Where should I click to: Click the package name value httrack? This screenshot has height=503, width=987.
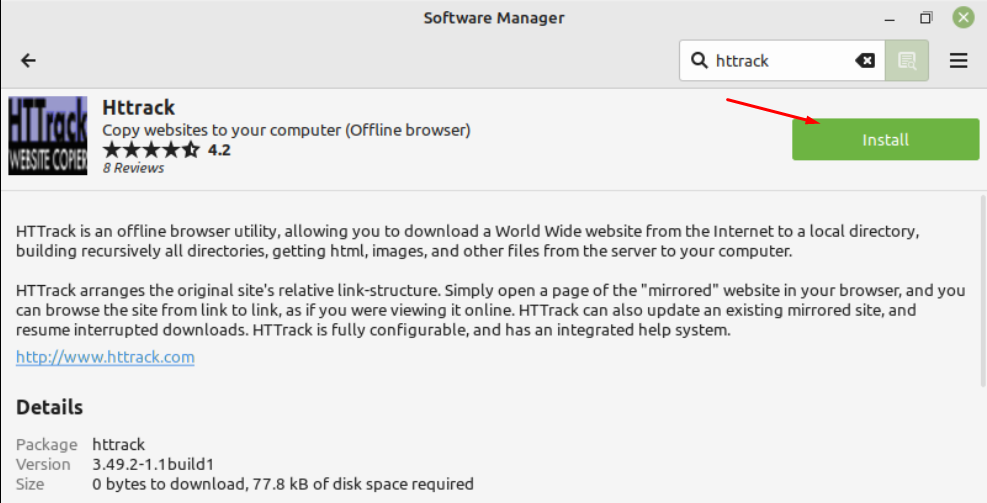pyautogui.click(x=118, y=444)
